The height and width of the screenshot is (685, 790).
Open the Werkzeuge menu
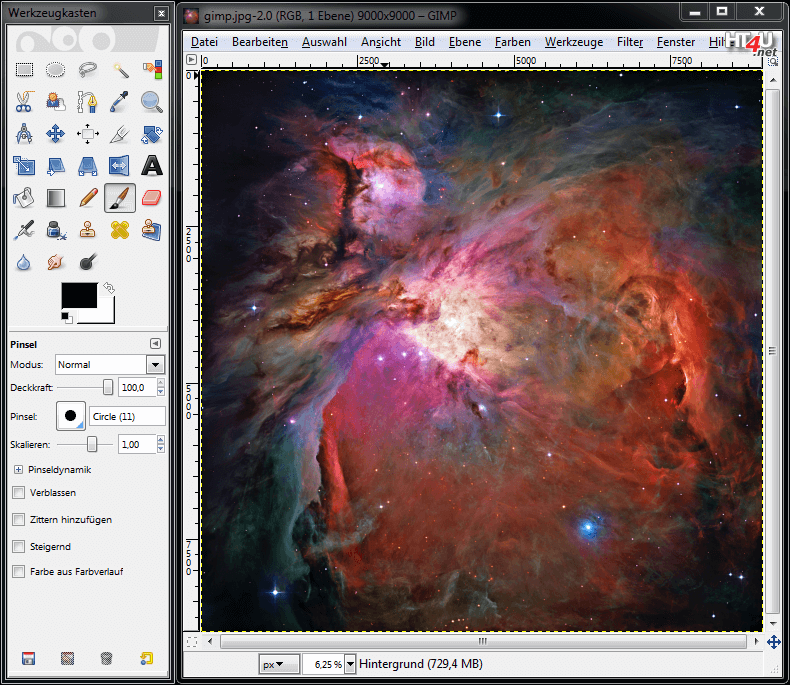(574, 42)
